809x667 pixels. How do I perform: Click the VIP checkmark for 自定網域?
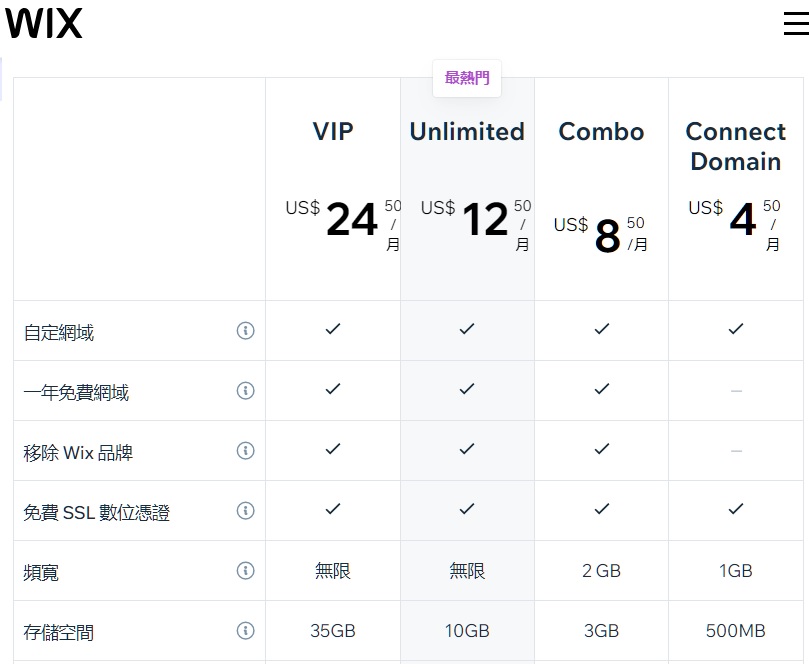click(333, 329)
